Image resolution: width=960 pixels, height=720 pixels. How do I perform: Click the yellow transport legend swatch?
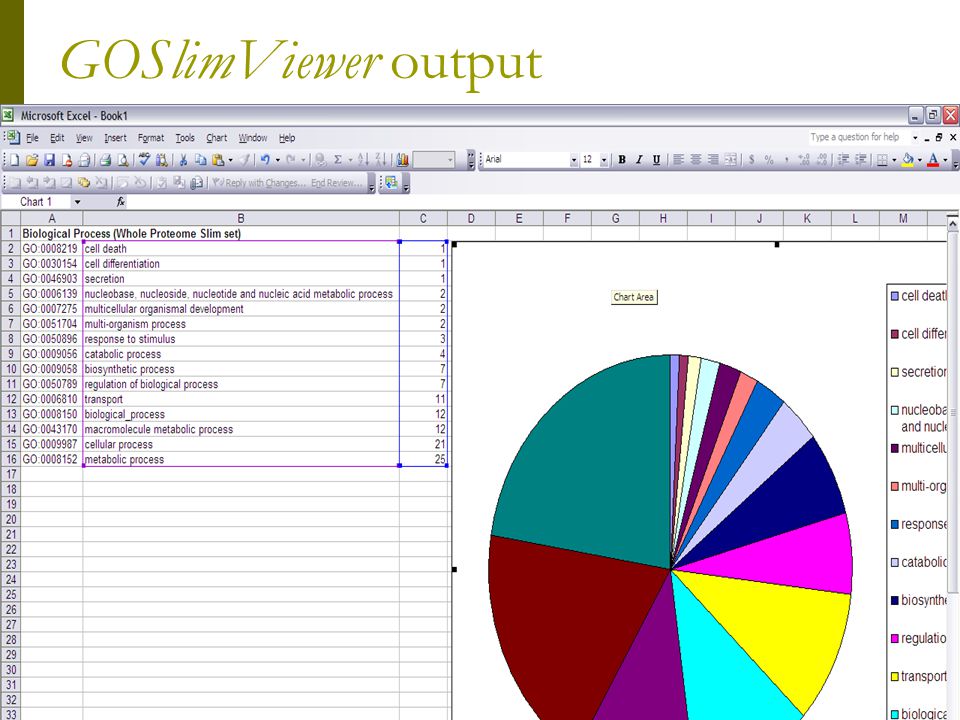pyautogui.click(x=894, y=676)
